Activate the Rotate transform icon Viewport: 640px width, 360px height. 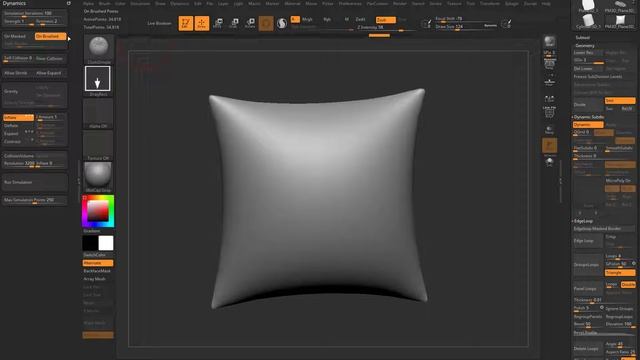point(250,23)
